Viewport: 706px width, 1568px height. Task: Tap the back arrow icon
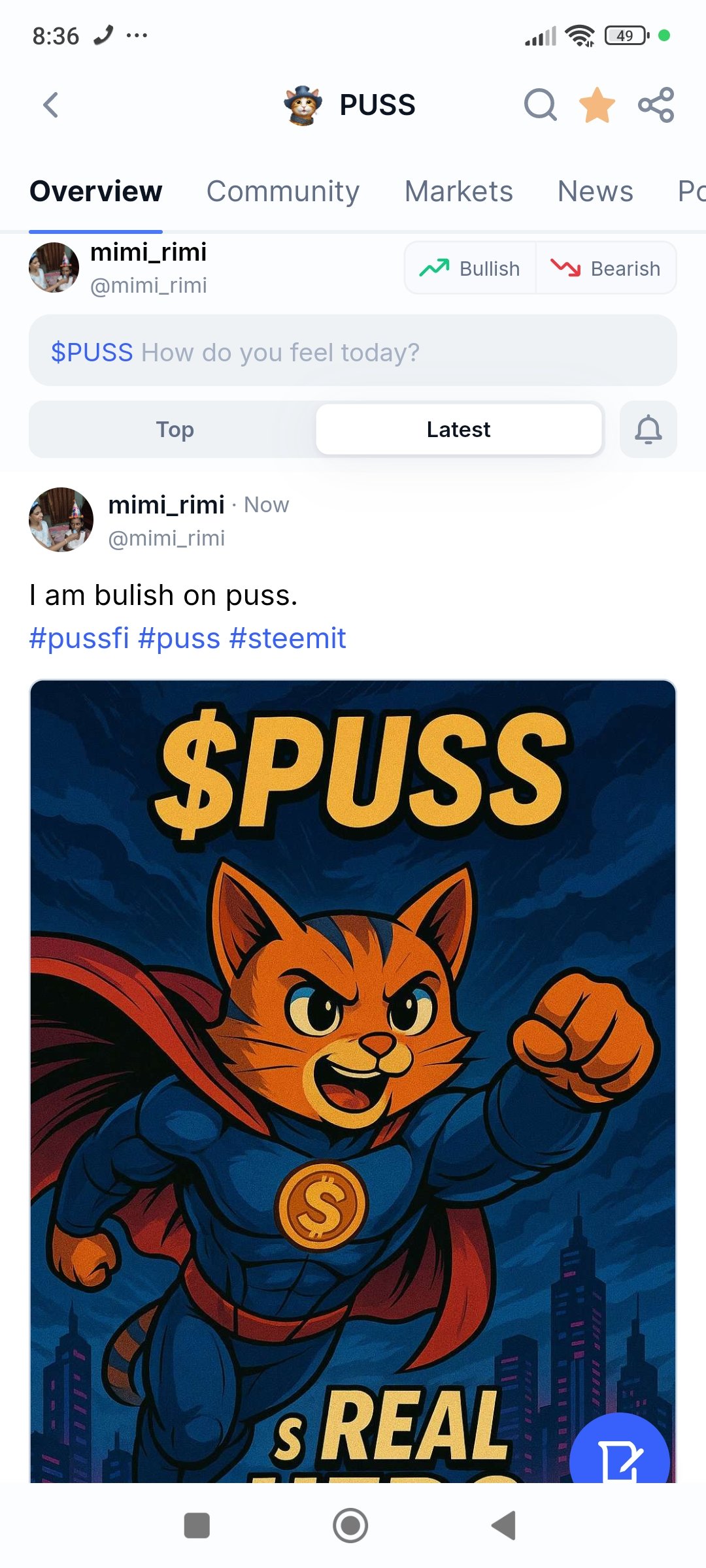tap(51, 105)
